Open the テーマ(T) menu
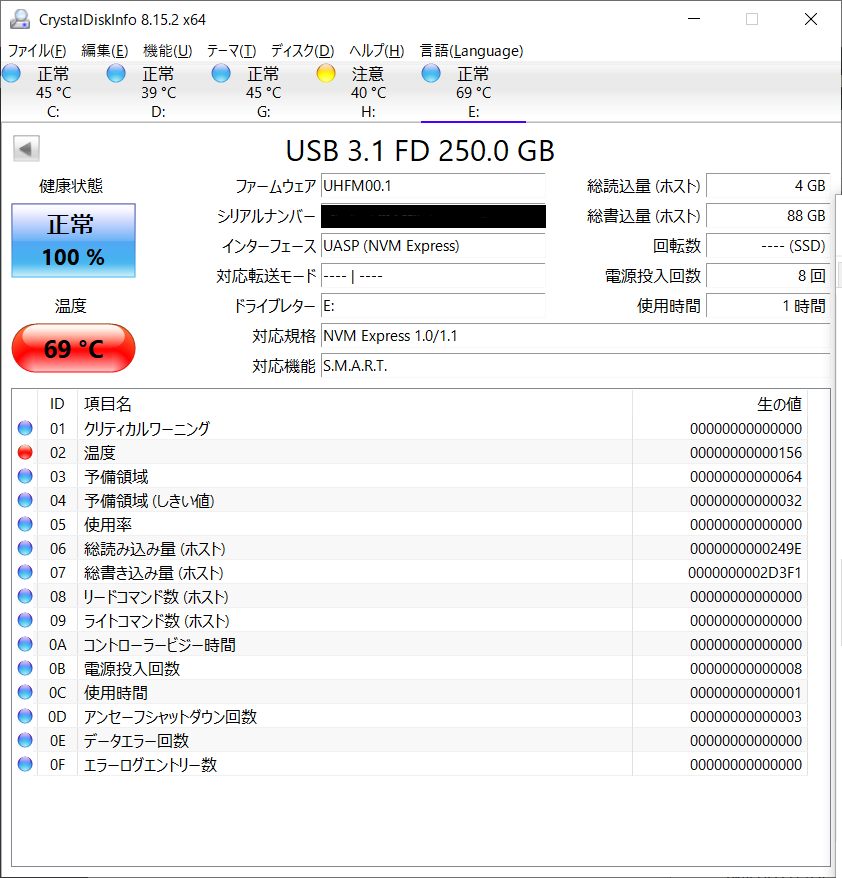The height and width of the screenshot is (878, 842). coord(231,51)
